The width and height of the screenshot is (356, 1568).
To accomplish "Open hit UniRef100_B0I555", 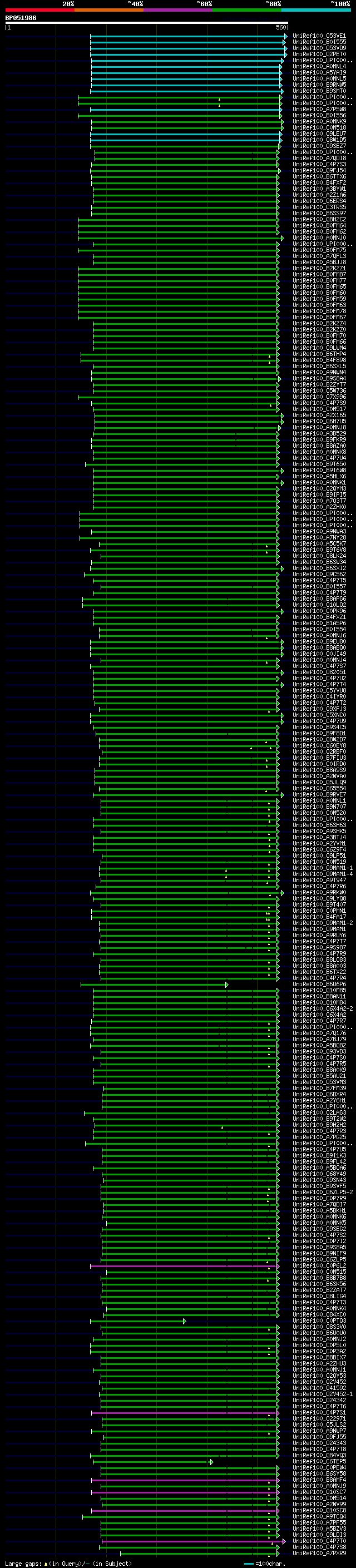I will (319, 42).
